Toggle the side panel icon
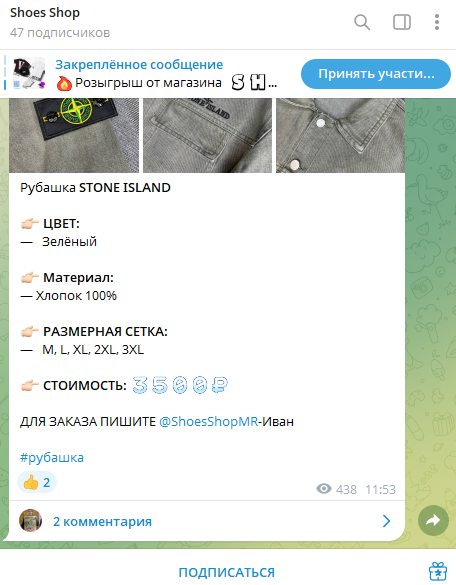 coord(402,22)
